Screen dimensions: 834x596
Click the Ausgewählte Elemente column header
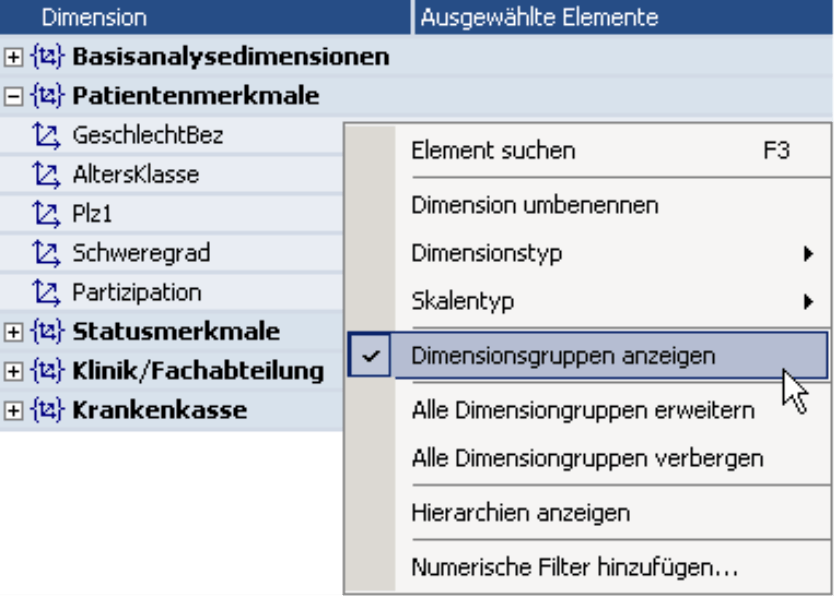click(623, 18)
